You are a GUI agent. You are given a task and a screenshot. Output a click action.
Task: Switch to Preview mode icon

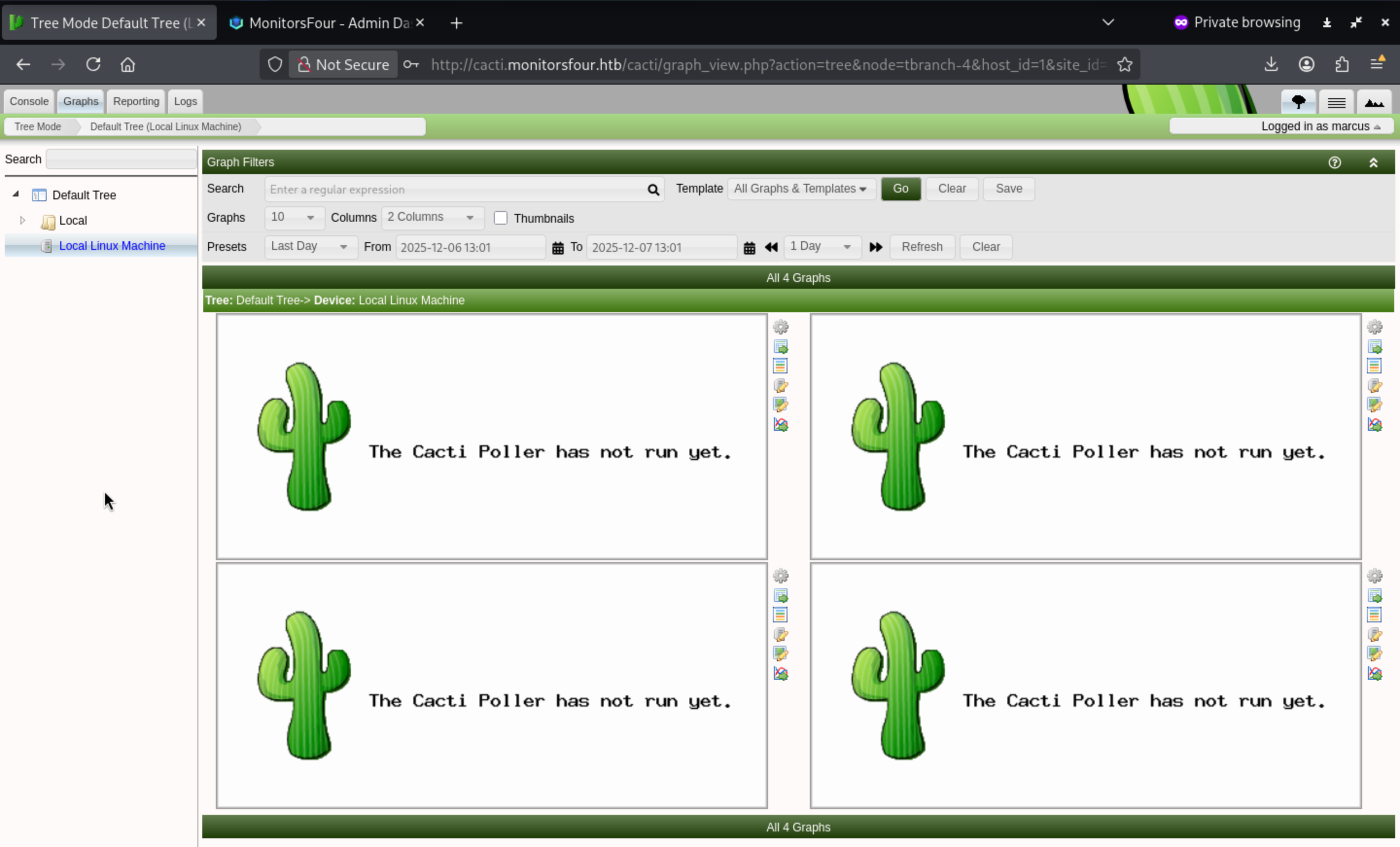point(1374,102)
